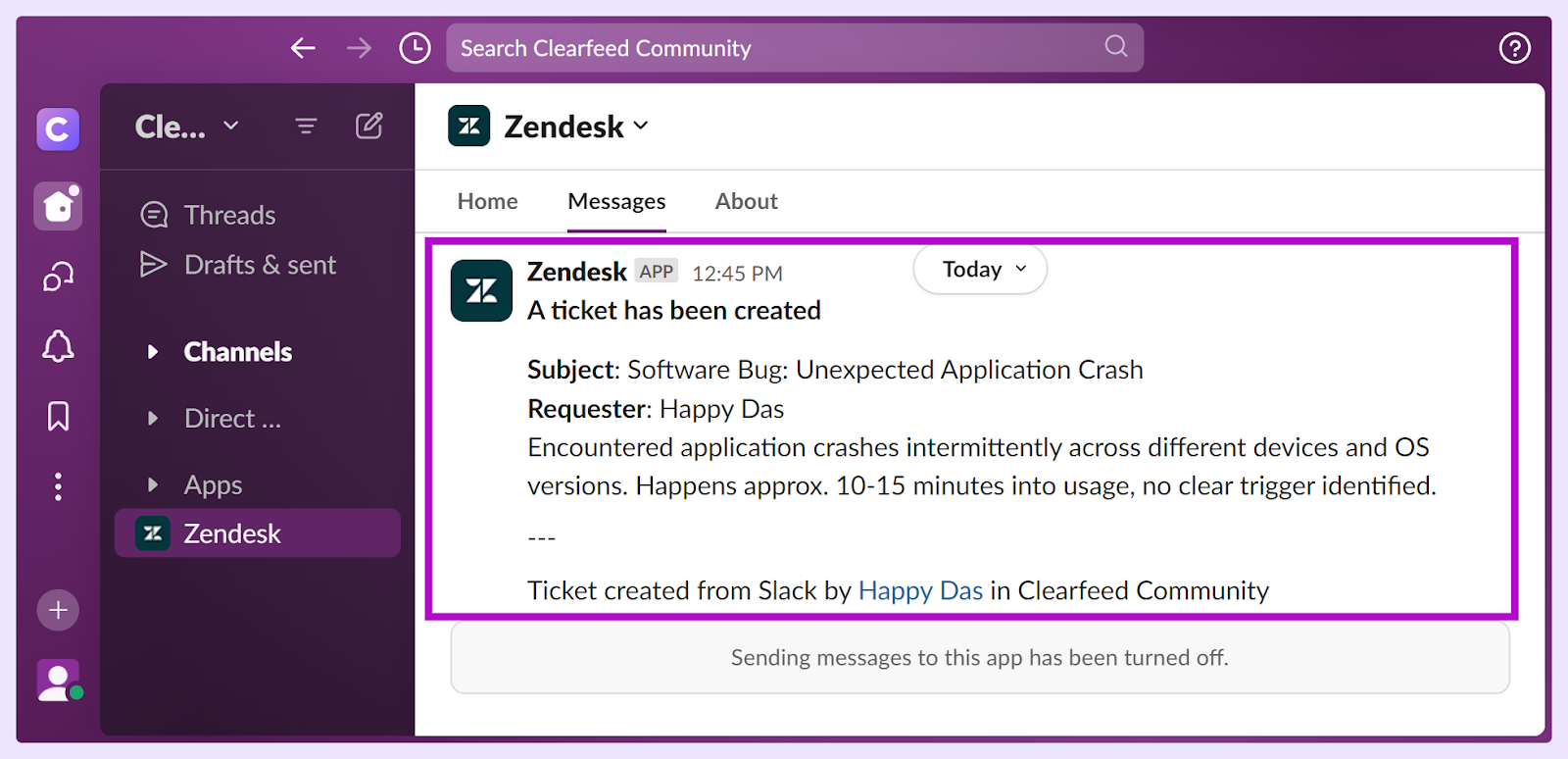The height and width of the screenshot is (759, 1568).
Task: Open More three-dots icon in rail
Action: click(58, 486)
